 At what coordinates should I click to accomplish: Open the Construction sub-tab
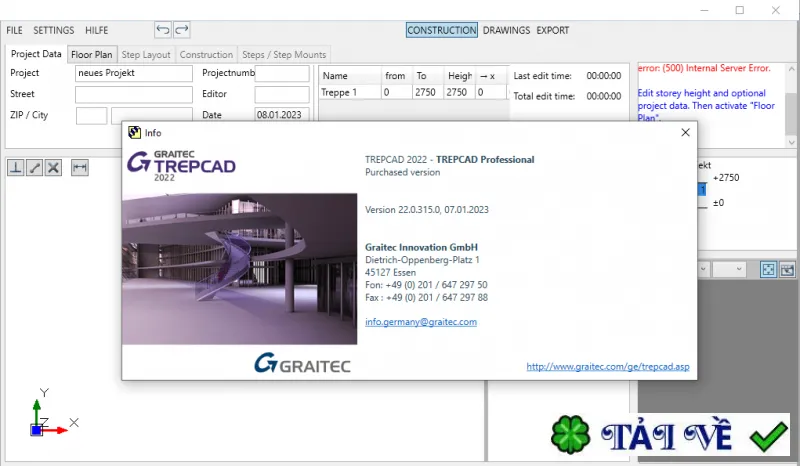pyautogui.click(x=206, y=54)
